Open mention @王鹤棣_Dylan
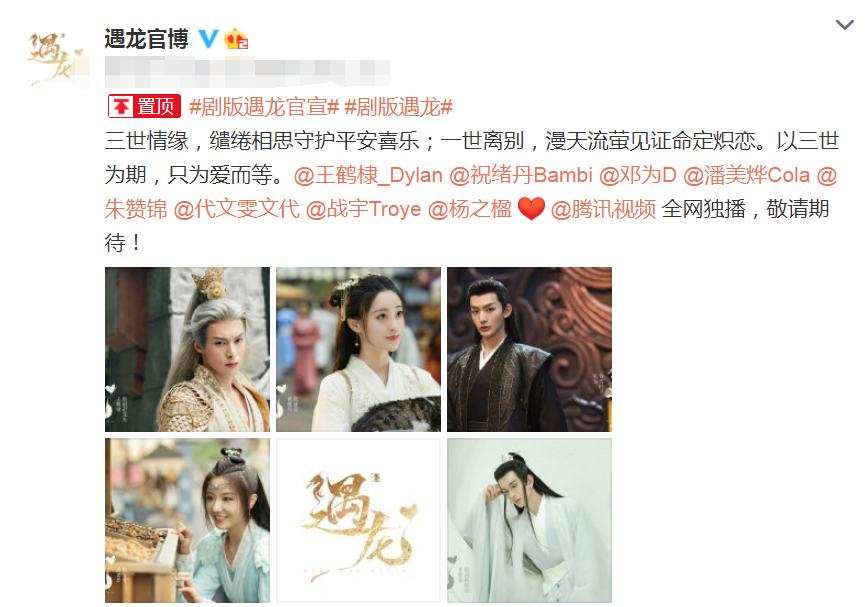Screen dimensions: 868x607 pyautogui.click(x=368, y=175)
